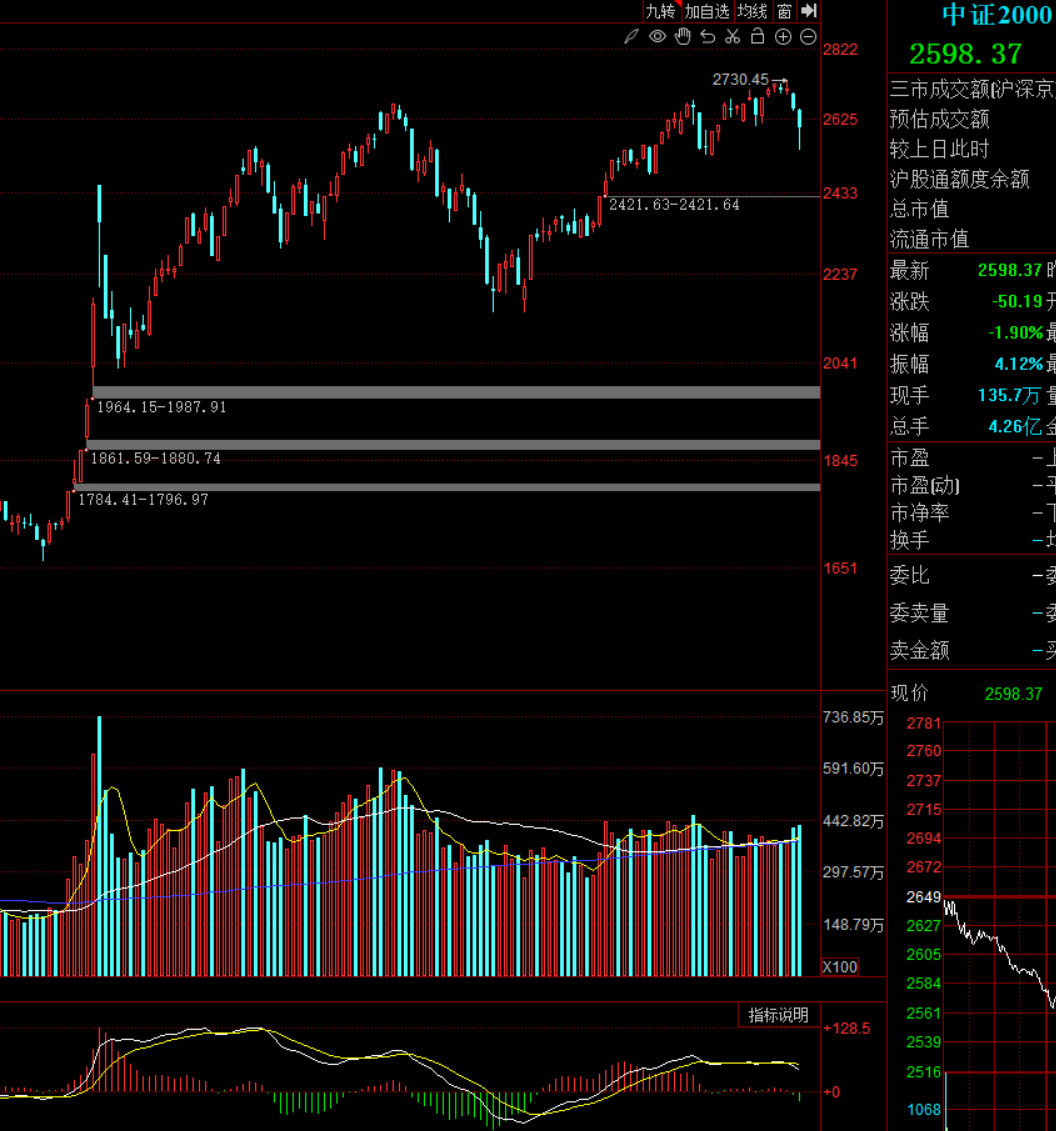The height and width of the screenshot is (1131, 1056).
Task: Click the 1964.15-1987.91 gray gap band
Action: coord(456,392)
